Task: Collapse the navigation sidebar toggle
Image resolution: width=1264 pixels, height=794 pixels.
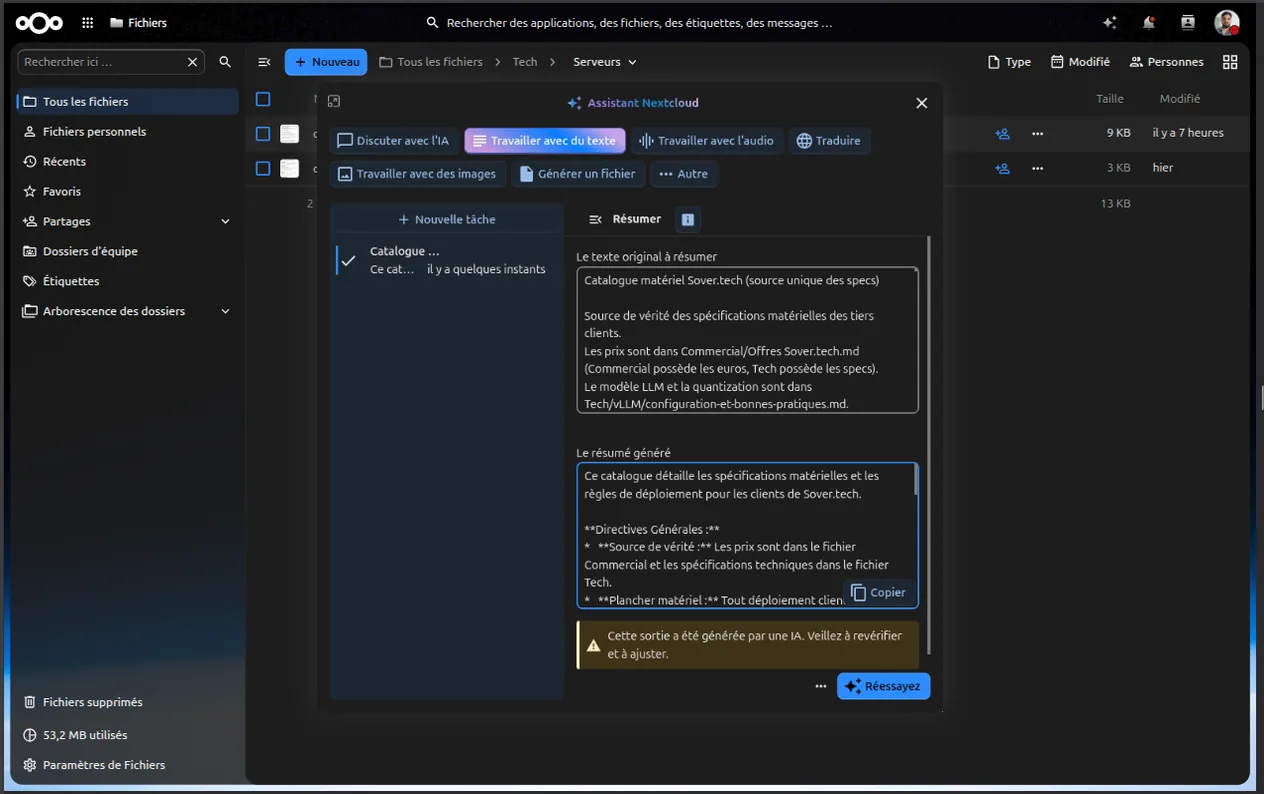Action: [264, 62]
